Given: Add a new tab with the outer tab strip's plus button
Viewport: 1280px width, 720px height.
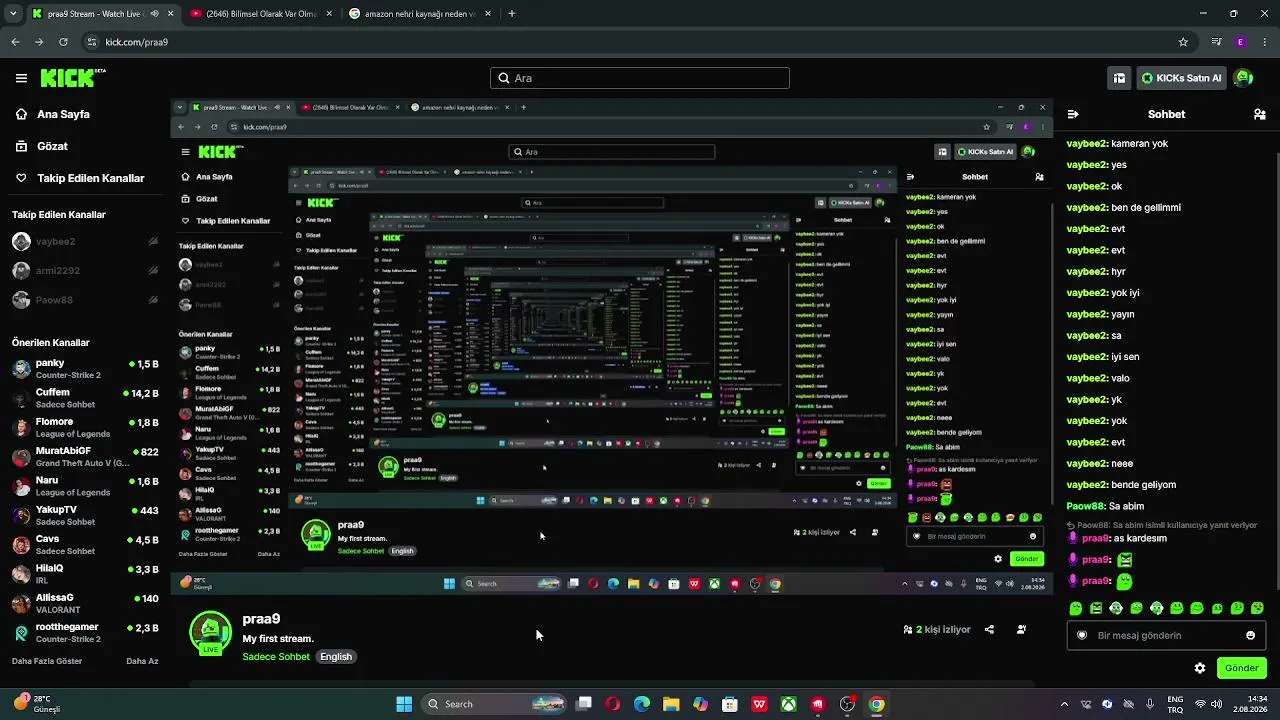Looking at the screenshot, I should point(512,14).
